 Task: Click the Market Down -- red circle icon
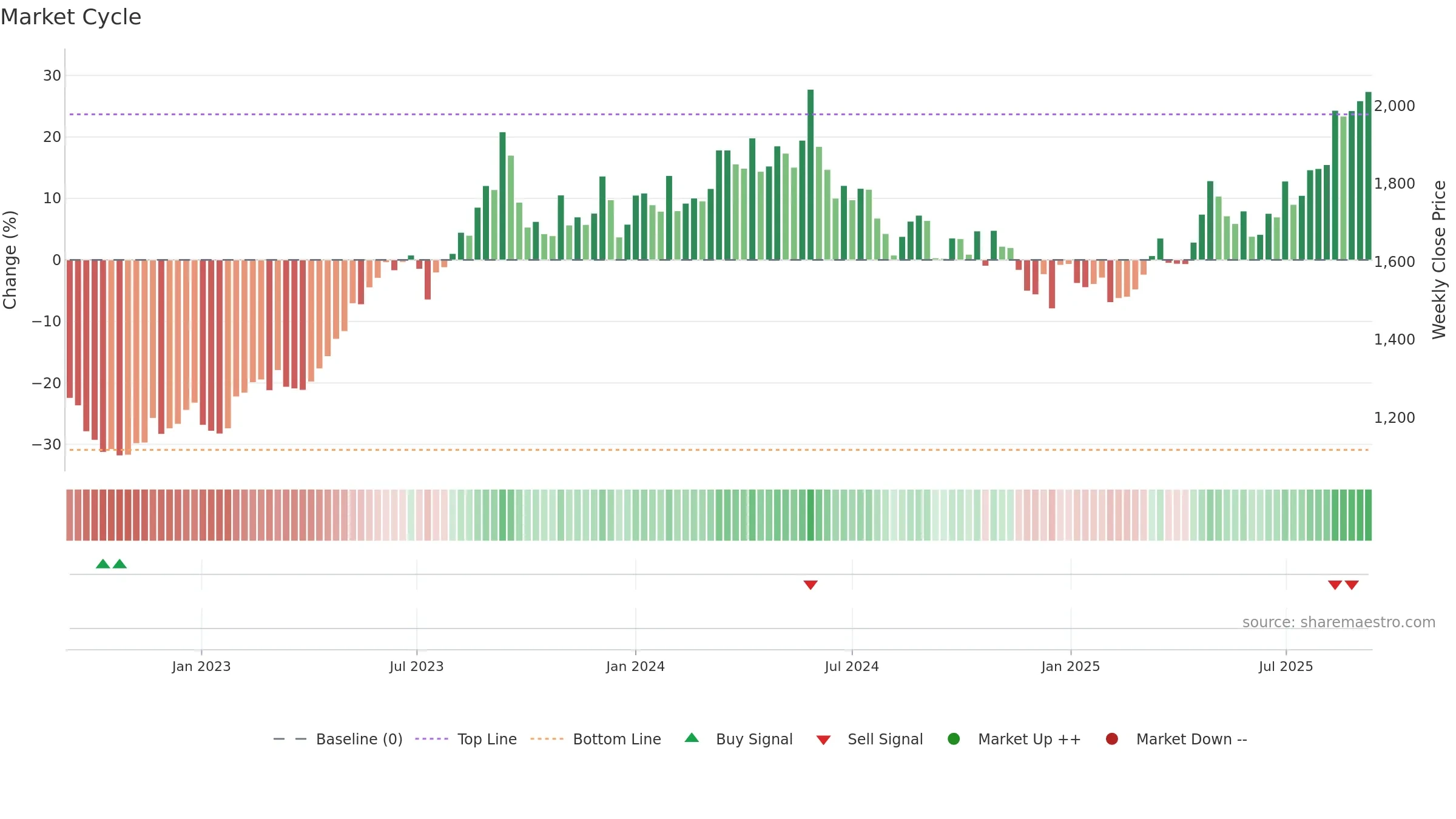click(x=1112, y=739)
